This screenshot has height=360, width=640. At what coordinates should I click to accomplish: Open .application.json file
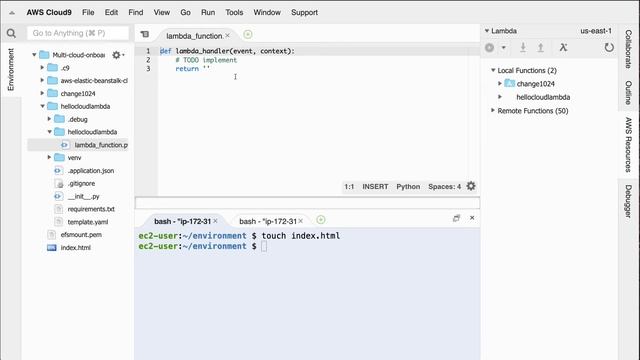[x=91, y=171]
